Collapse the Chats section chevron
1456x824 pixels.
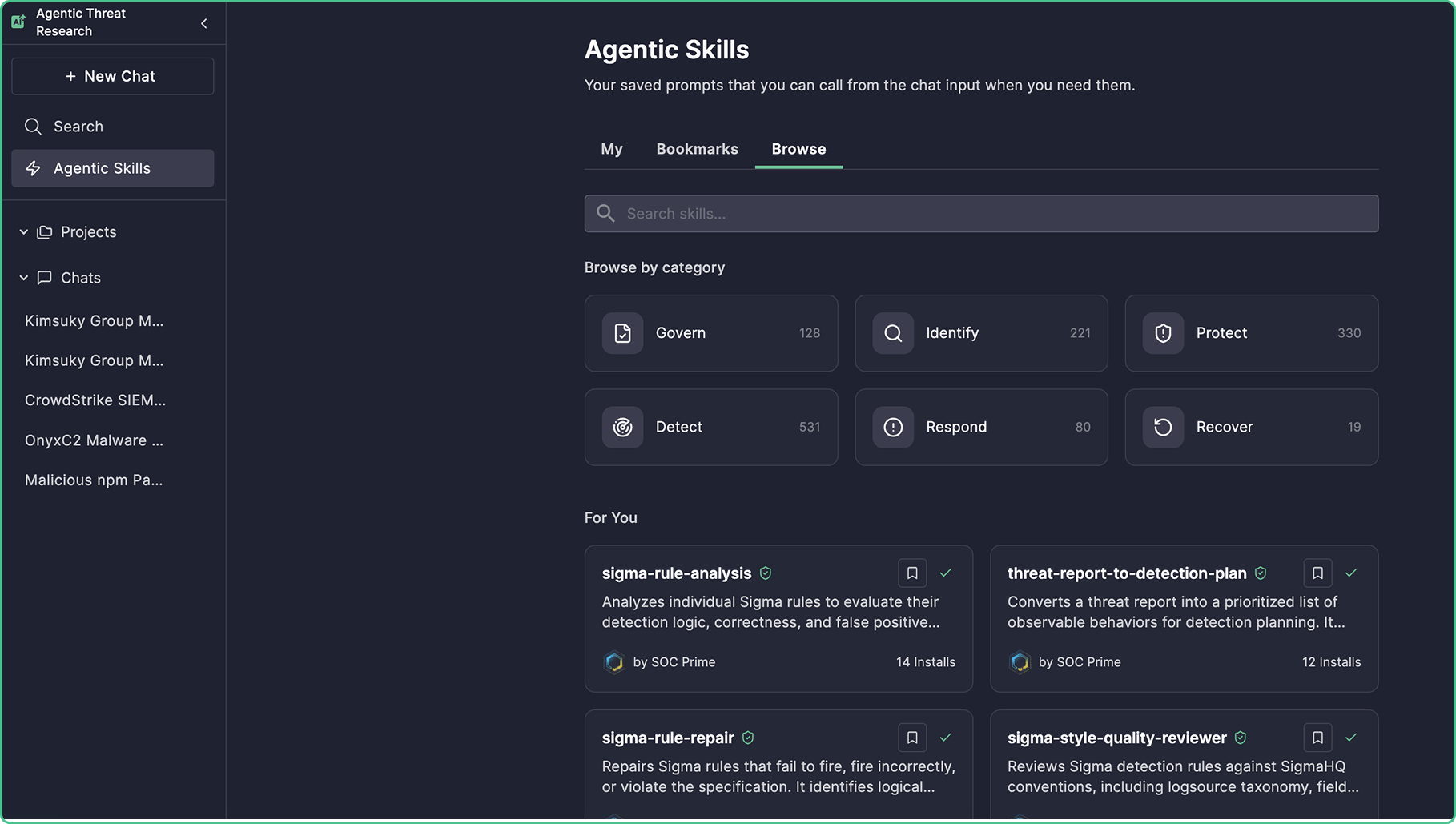click(x=24, y=278)
